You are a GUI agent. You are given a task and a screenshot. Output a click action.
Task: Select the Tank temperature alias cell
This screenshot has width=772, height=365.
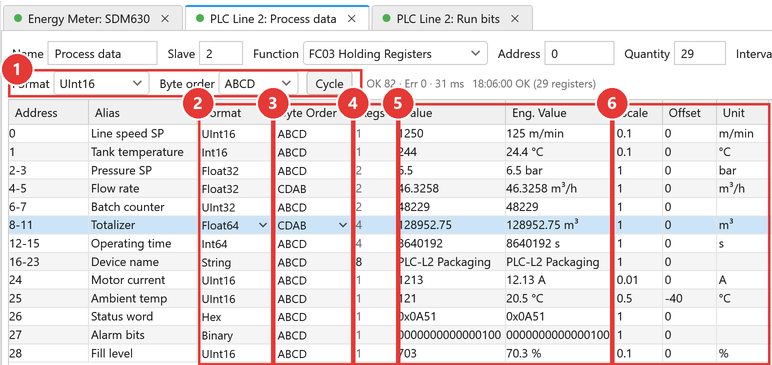[x=143, y=152]
